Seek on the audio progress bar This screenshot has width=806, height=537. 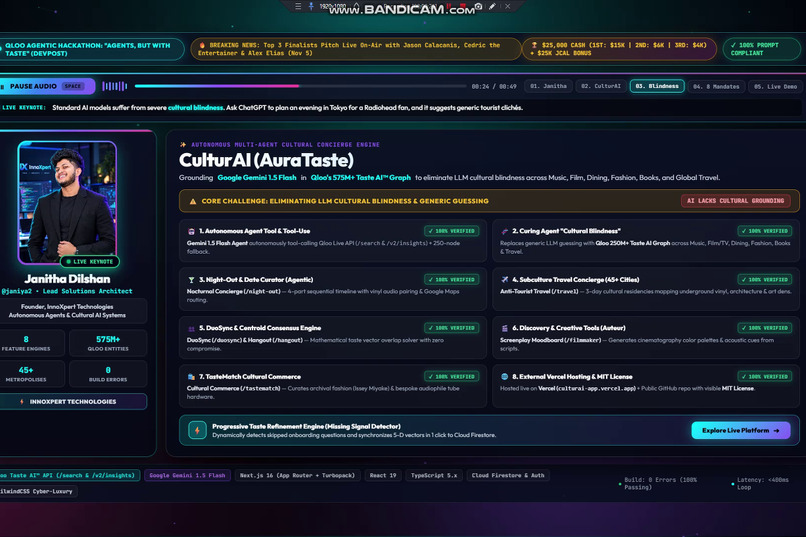[x=300, y=86]
